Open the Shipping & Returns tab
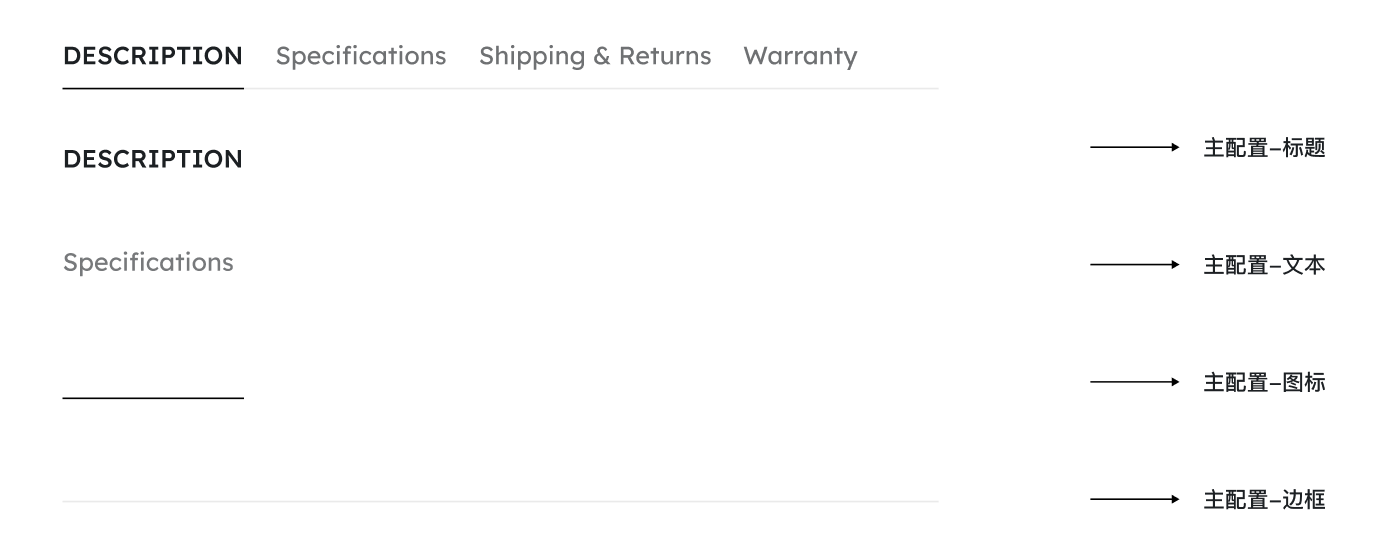This screenshot has height=554, width=1378. point(595,56)
